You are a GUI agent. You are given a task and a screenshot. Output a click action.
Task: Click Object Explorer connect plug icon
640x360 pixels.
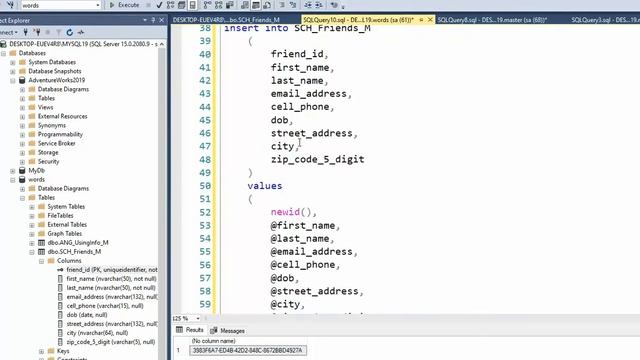click(25, 32)
